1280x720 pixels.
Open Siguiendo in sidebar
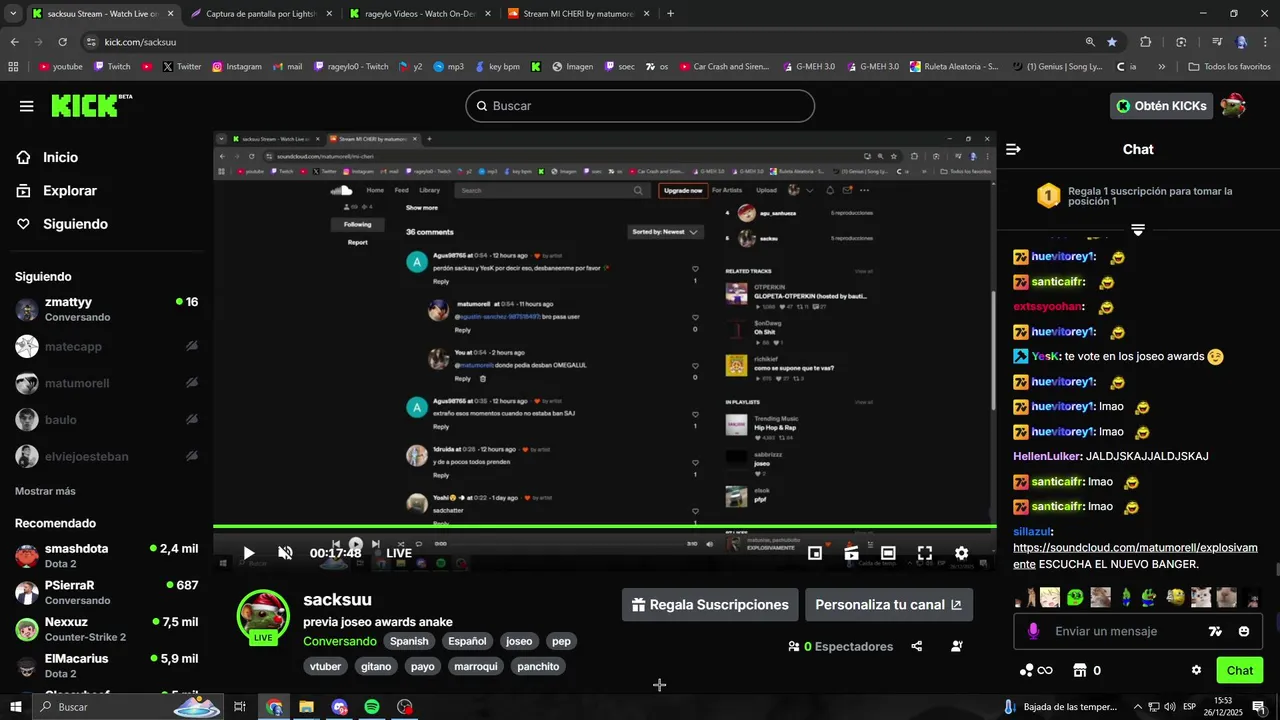[x=75, y=224]
